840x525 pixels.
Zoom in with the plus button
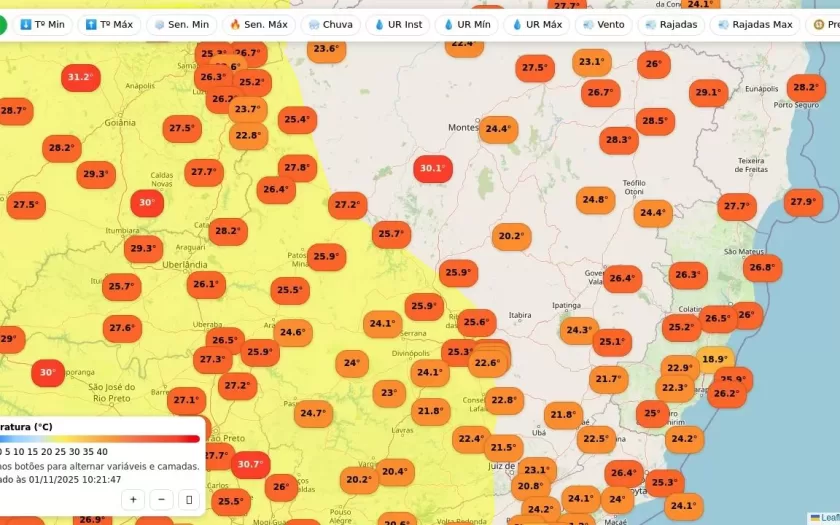(x=133, y=499)
